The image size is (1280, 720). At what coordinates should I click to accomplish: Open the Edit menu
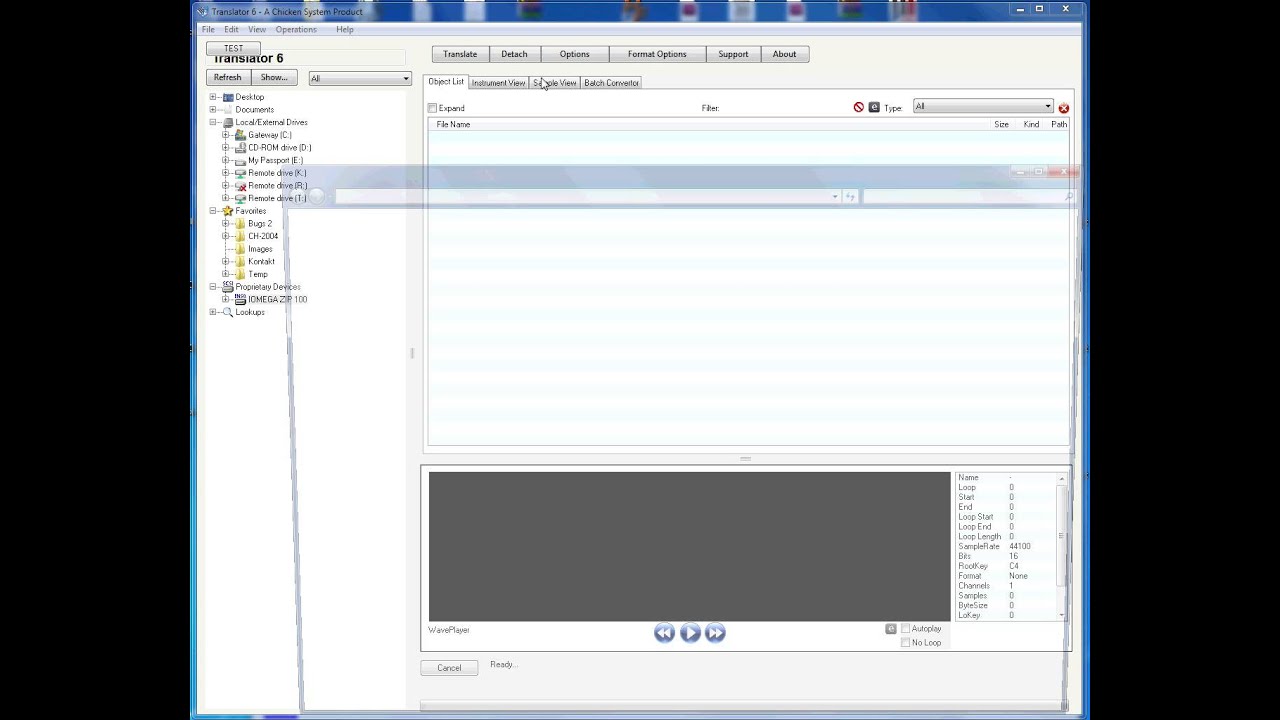(x=231, y=30)
